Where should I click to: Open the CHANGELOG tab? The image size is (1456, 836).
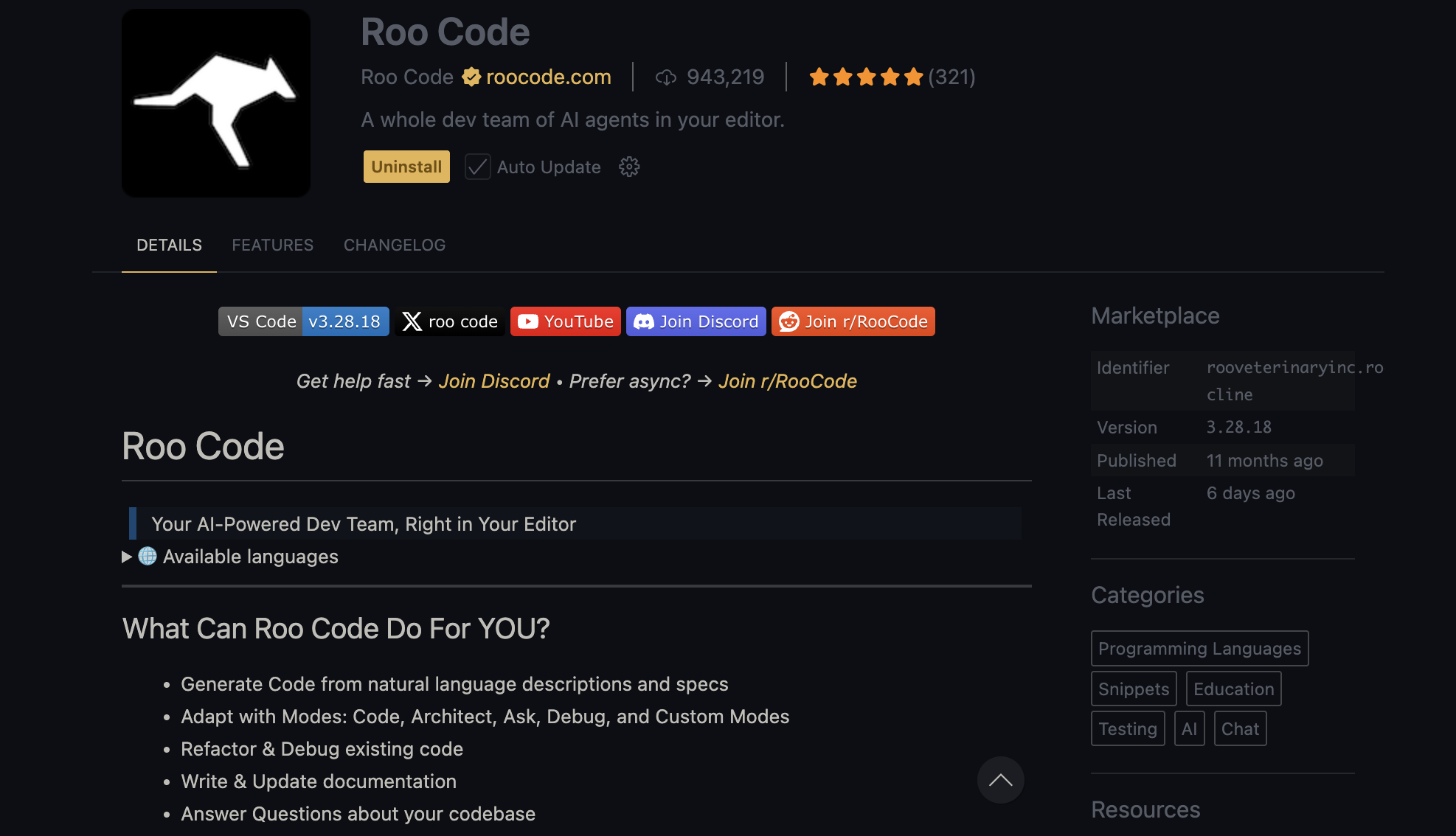coord(395,245)
